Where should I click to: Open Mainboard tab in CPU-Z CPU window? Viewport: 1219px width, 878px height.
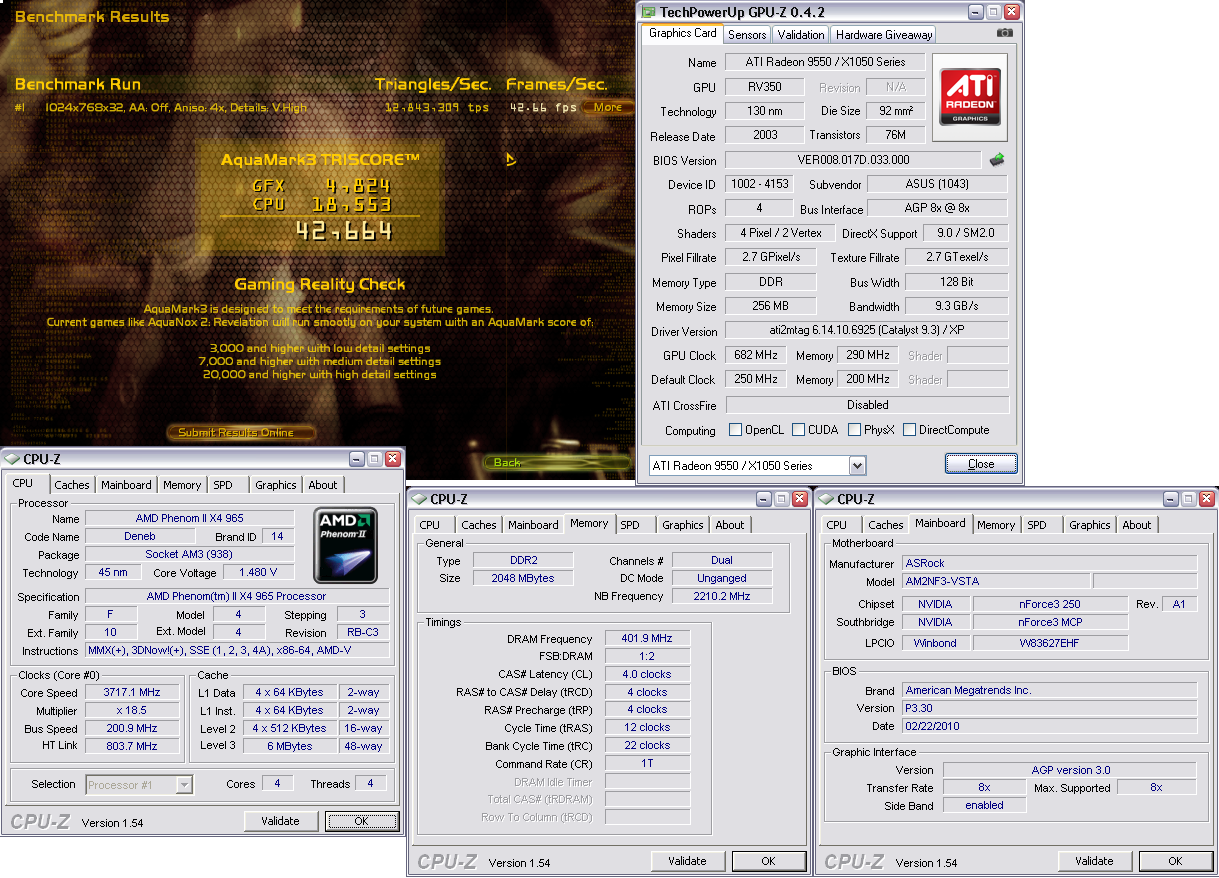point(126,485)
